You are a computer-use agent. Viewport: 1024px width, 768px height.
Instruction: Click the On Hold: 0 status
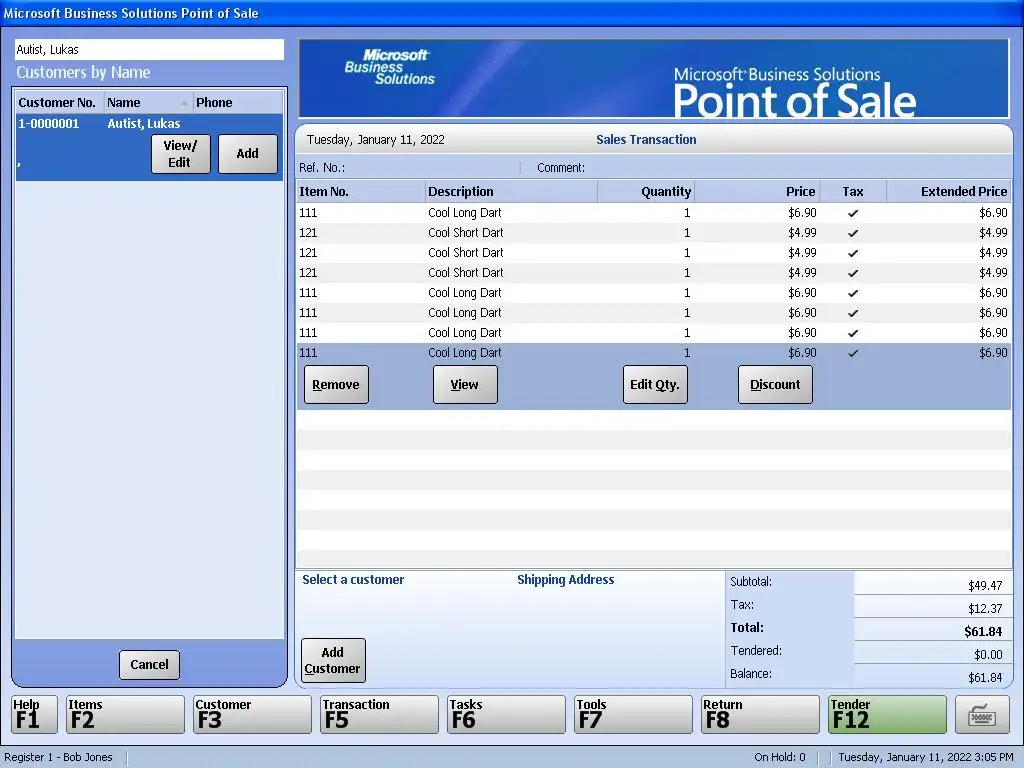point(780,758)
